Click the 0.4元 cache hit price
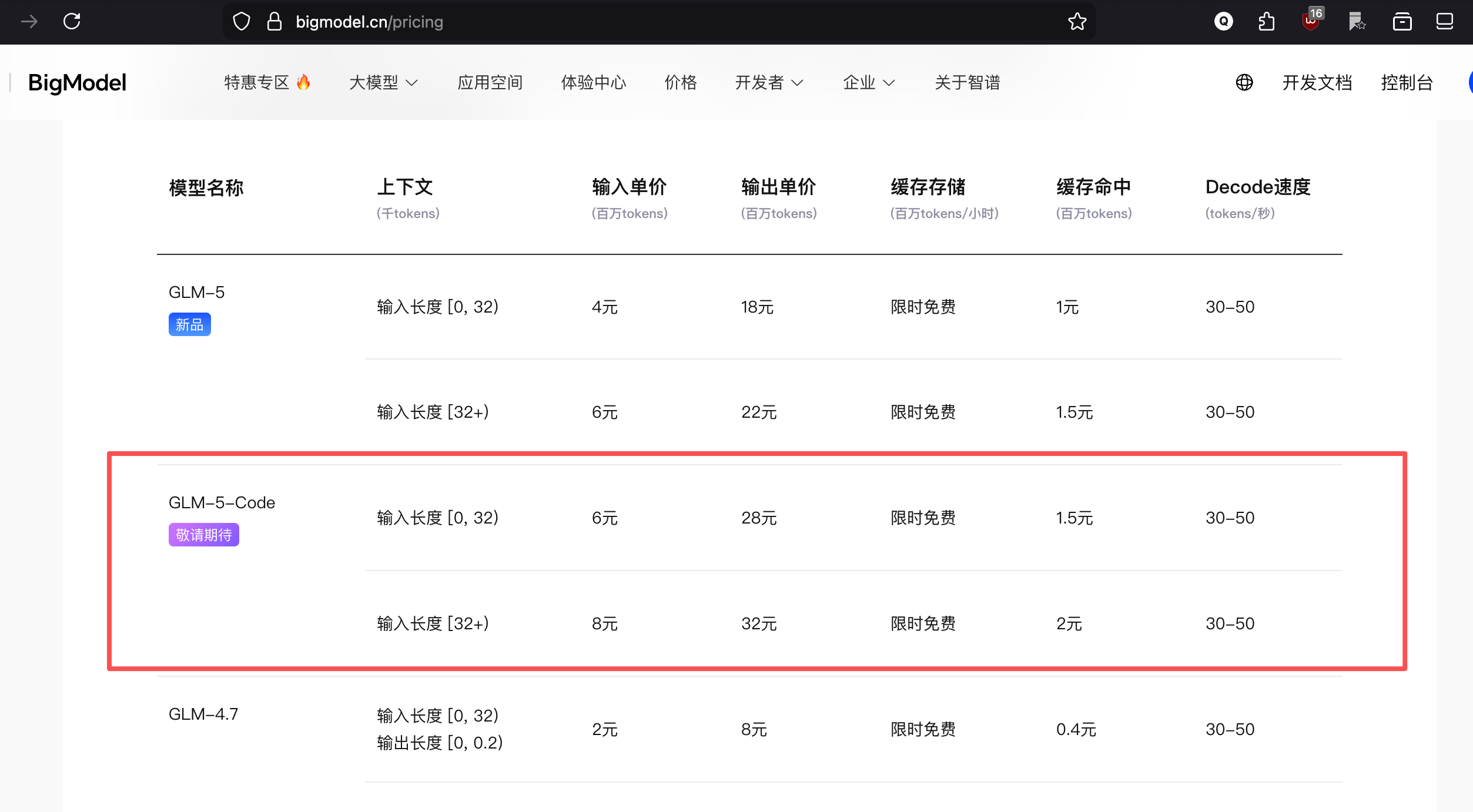Screen dimensions: 1473x812 pyautogui.click(x=1076, y=729)
